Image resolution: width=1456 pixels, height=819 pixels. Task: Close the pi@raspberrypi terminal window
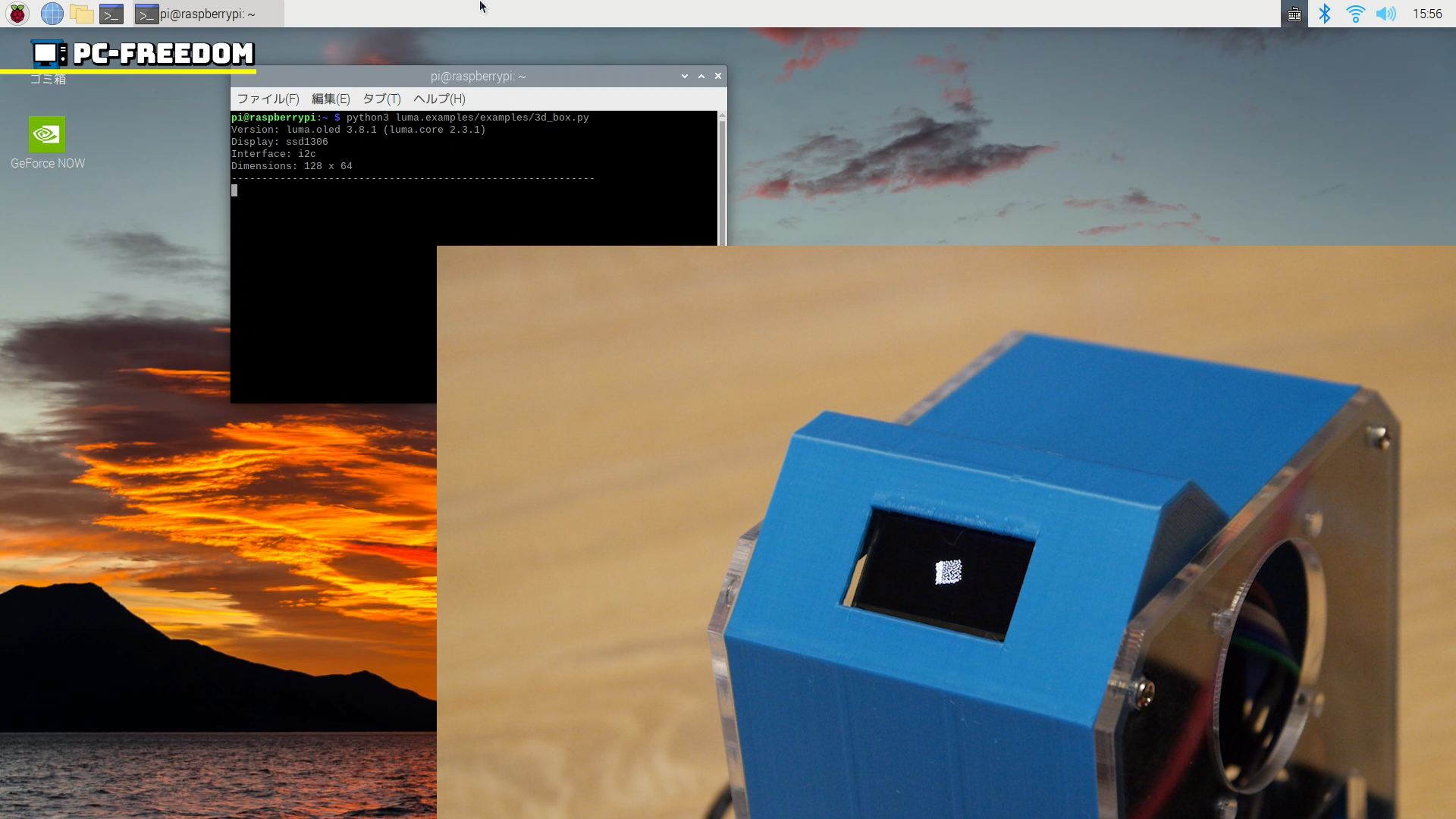[718, 76]
